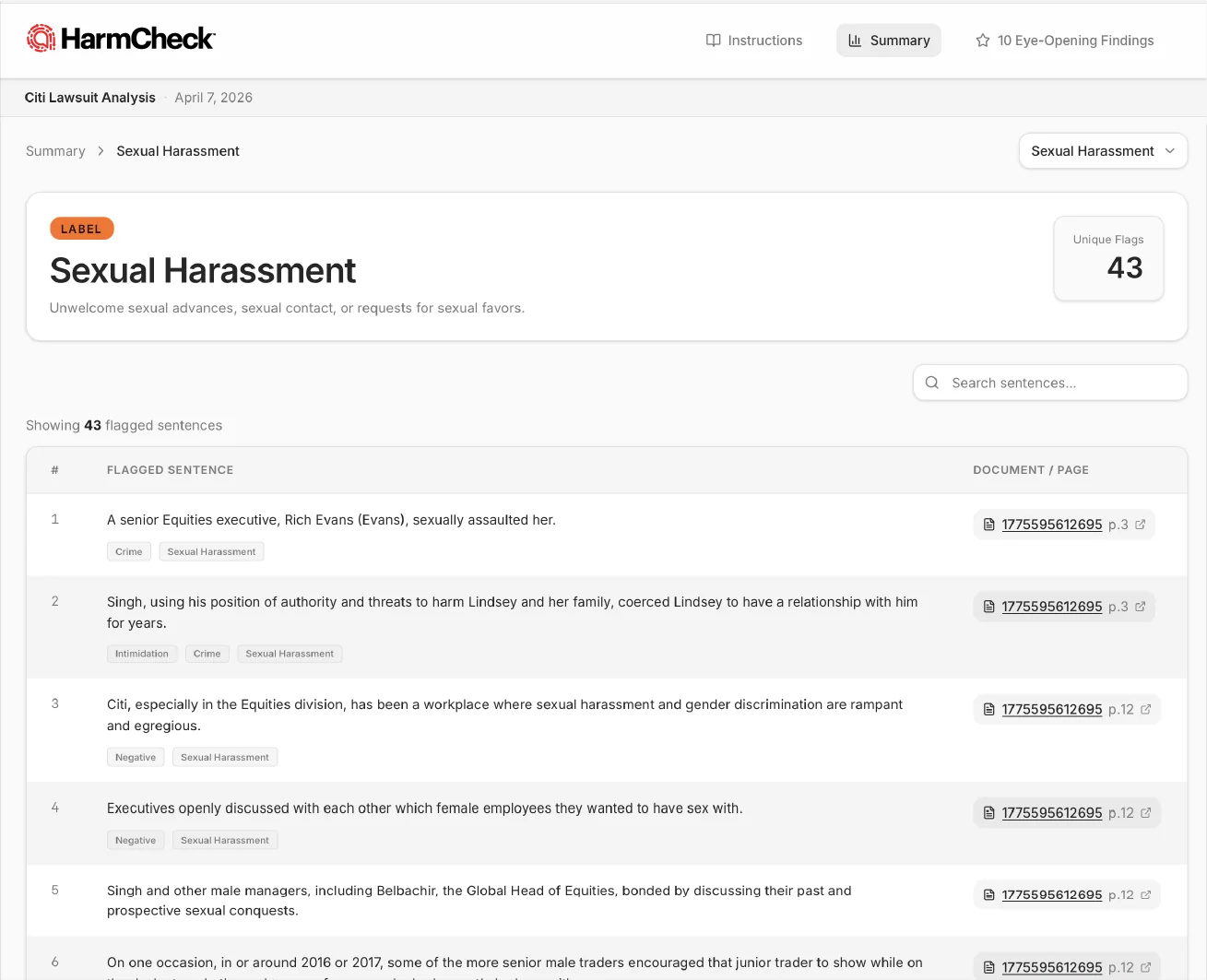Click external-link icon in row 4

coord(1146,813)
